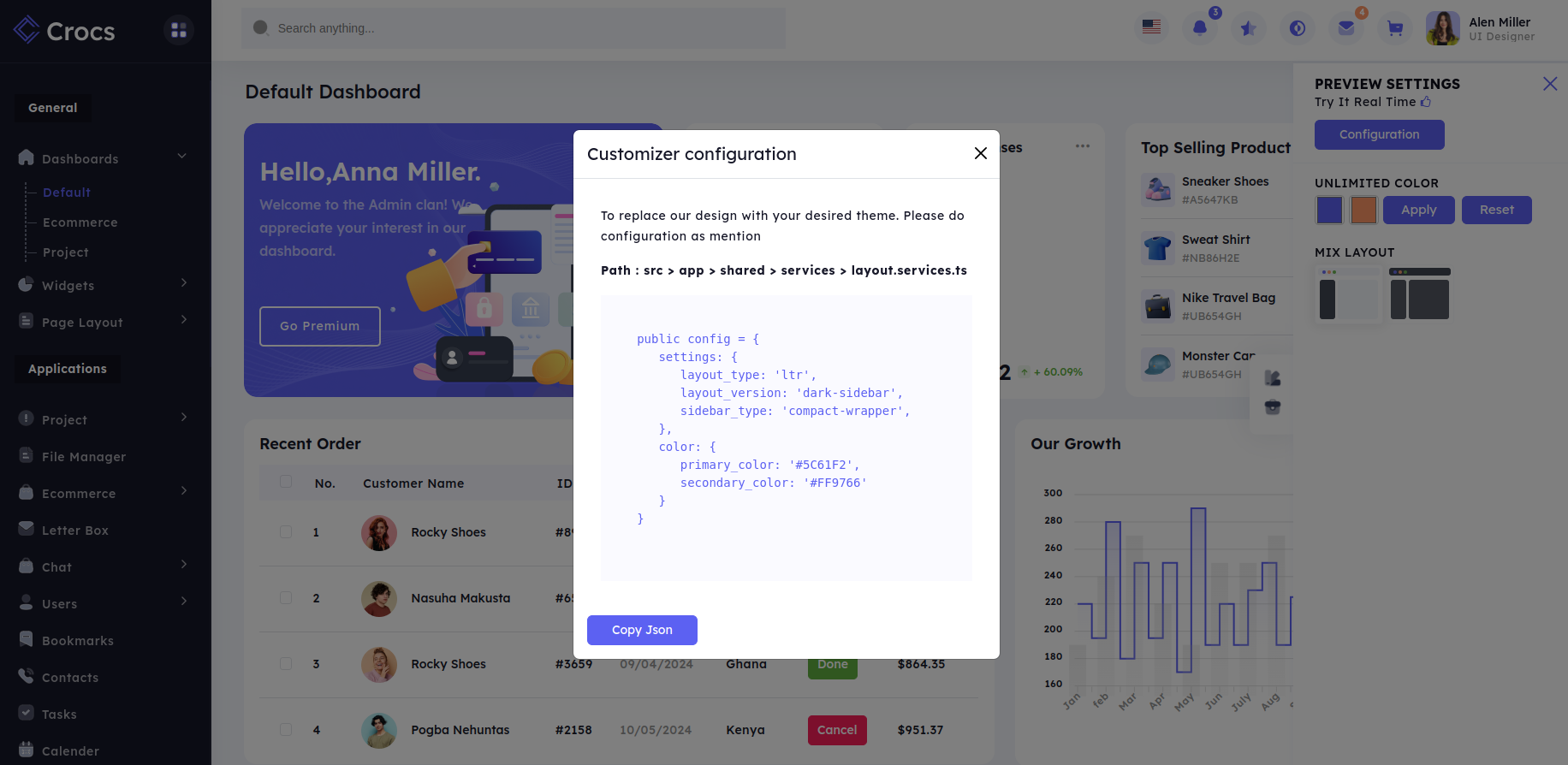Click the Copy Json button

(642, 630)
